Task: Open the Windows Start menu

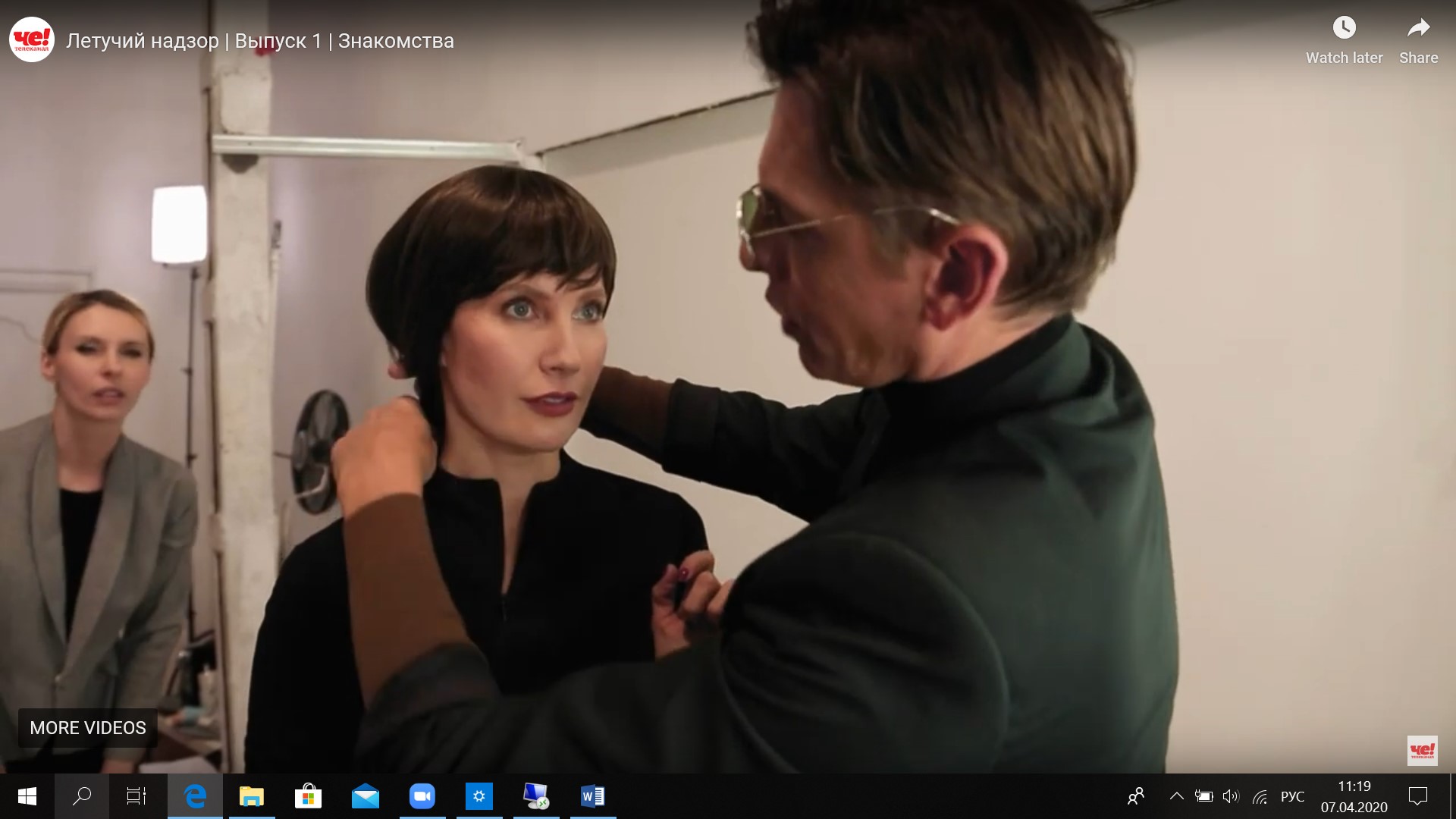Action: coord(27,796)
